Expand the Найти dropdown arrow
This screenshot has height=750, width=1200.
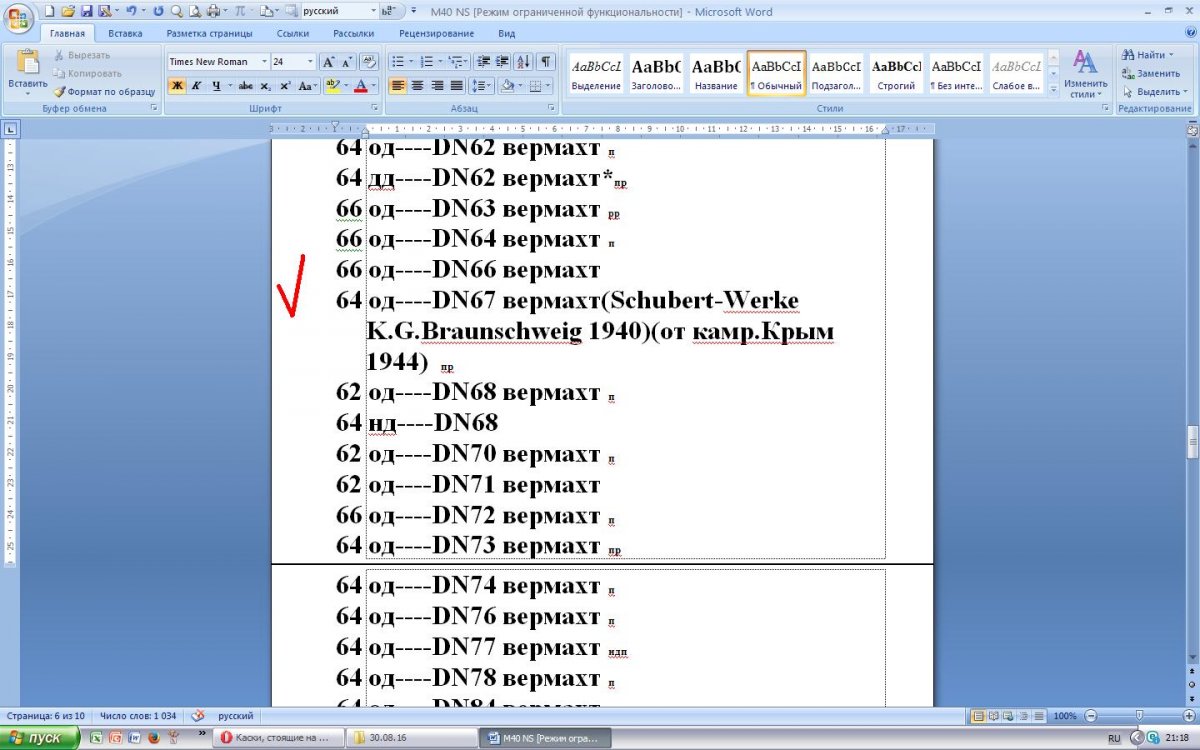[1170, 55]
